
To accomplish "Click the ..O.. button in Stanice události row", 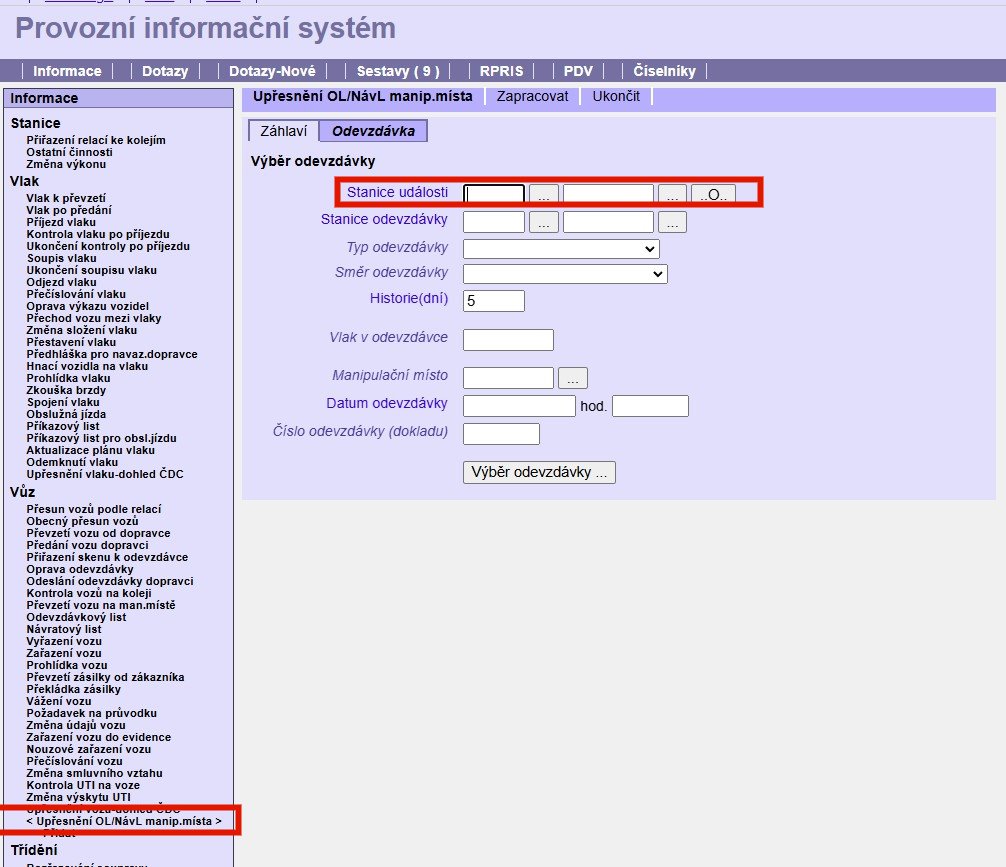I will coord(713,194).
